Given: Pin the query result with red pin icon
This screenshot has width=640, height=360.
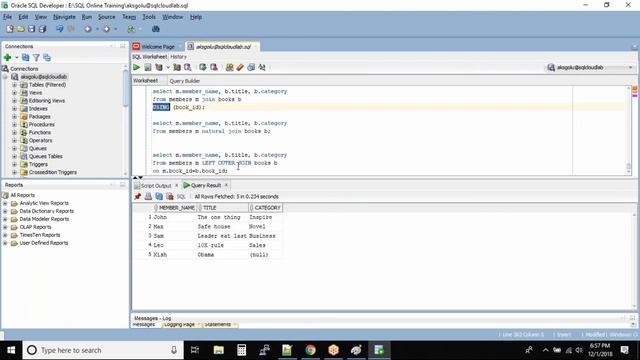Looking at the screenshot, I should [x=138, y=197].
